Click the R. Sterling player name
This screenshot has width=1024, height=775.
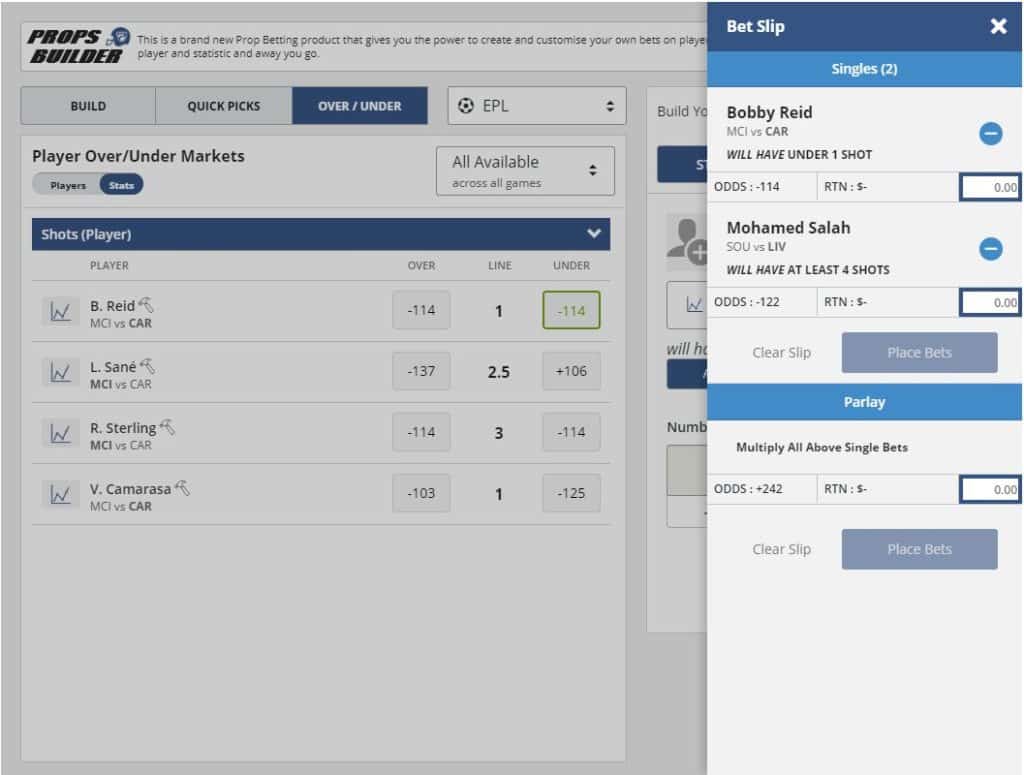pyautogui.click(x=123, y=428)
